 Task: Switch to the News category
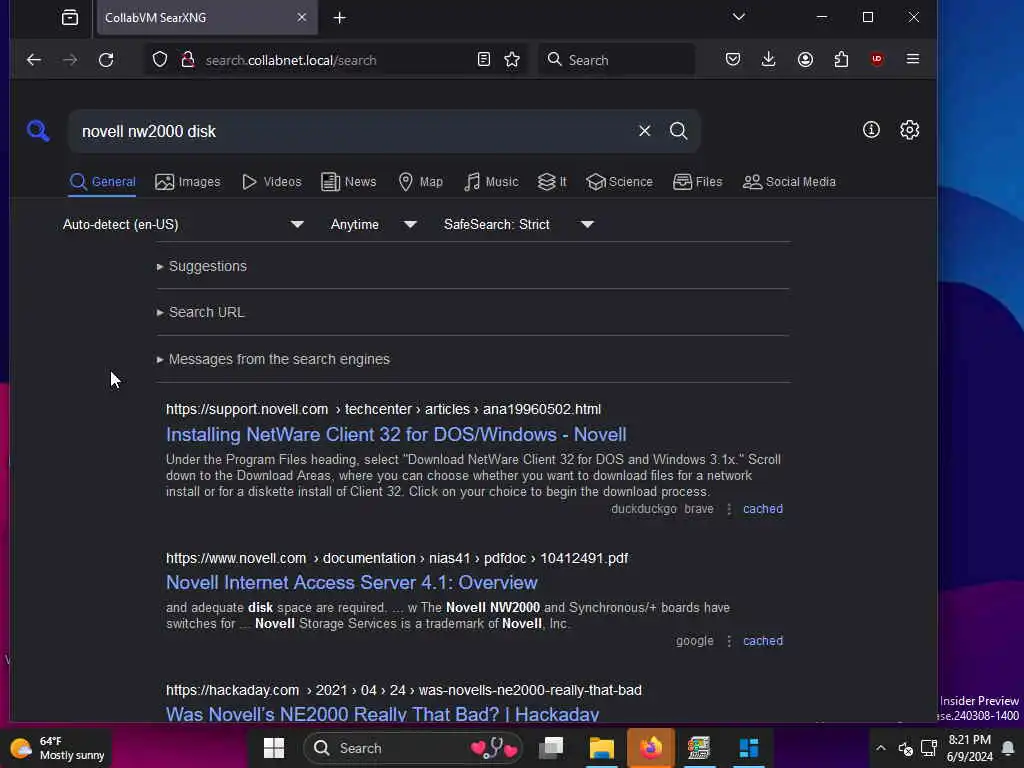coord(349,182)
